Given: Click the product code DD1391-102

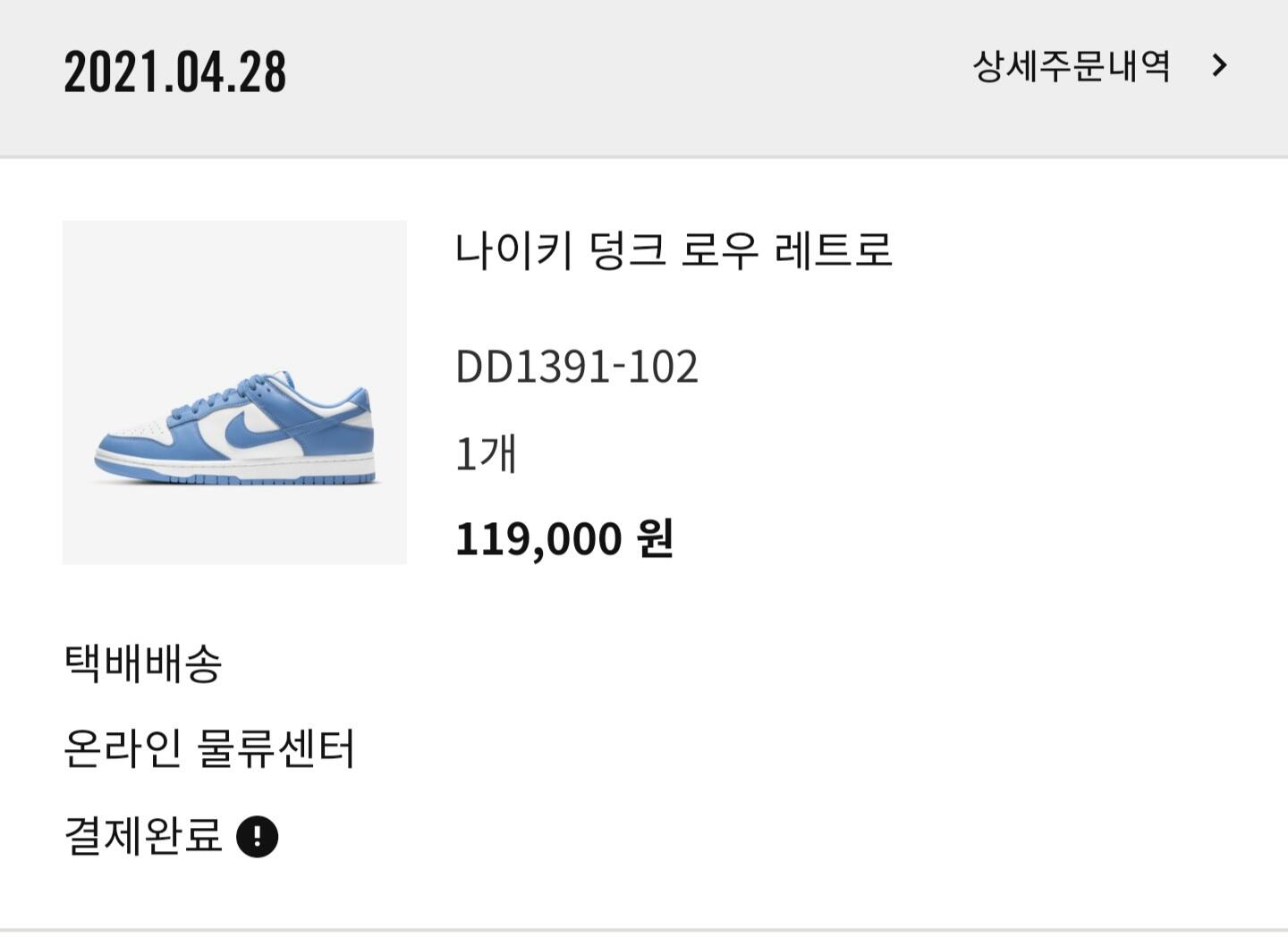Looking at the screenshot, I should coord(577,367).
